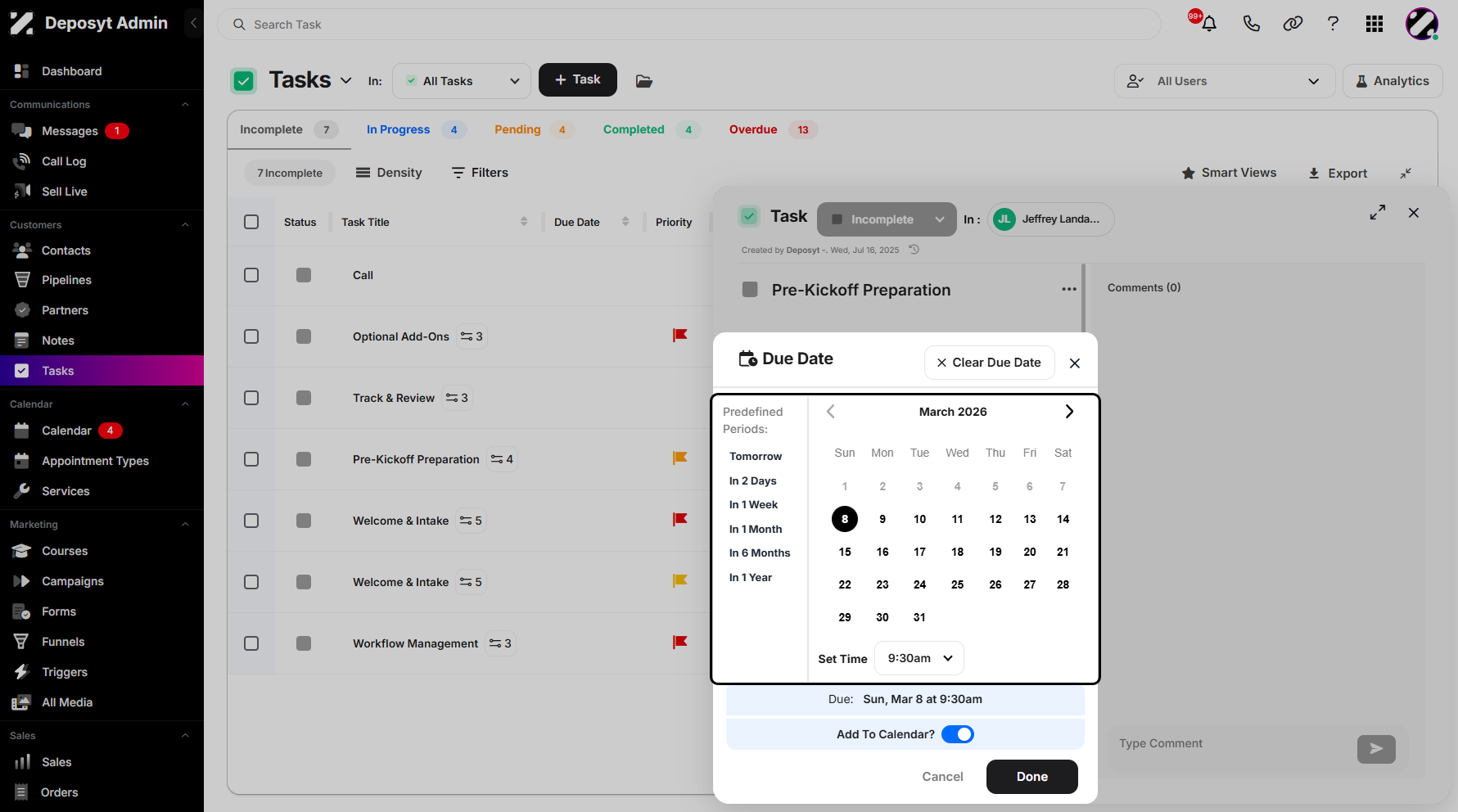This screenshot has height=812, width=1458.
Task: Toggle the Add To Calendar switch
Action: [x=957, y=734]
